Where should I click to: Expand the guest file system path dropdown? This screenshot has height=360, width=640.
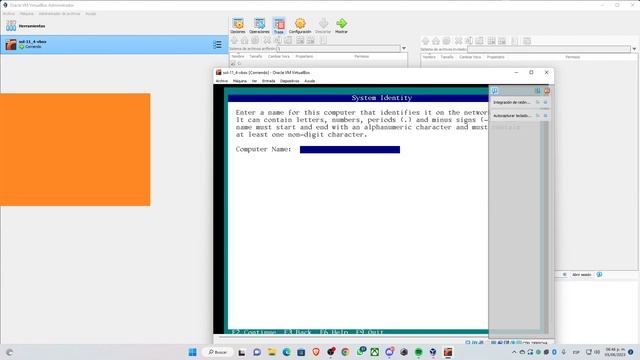click(634, 49)
